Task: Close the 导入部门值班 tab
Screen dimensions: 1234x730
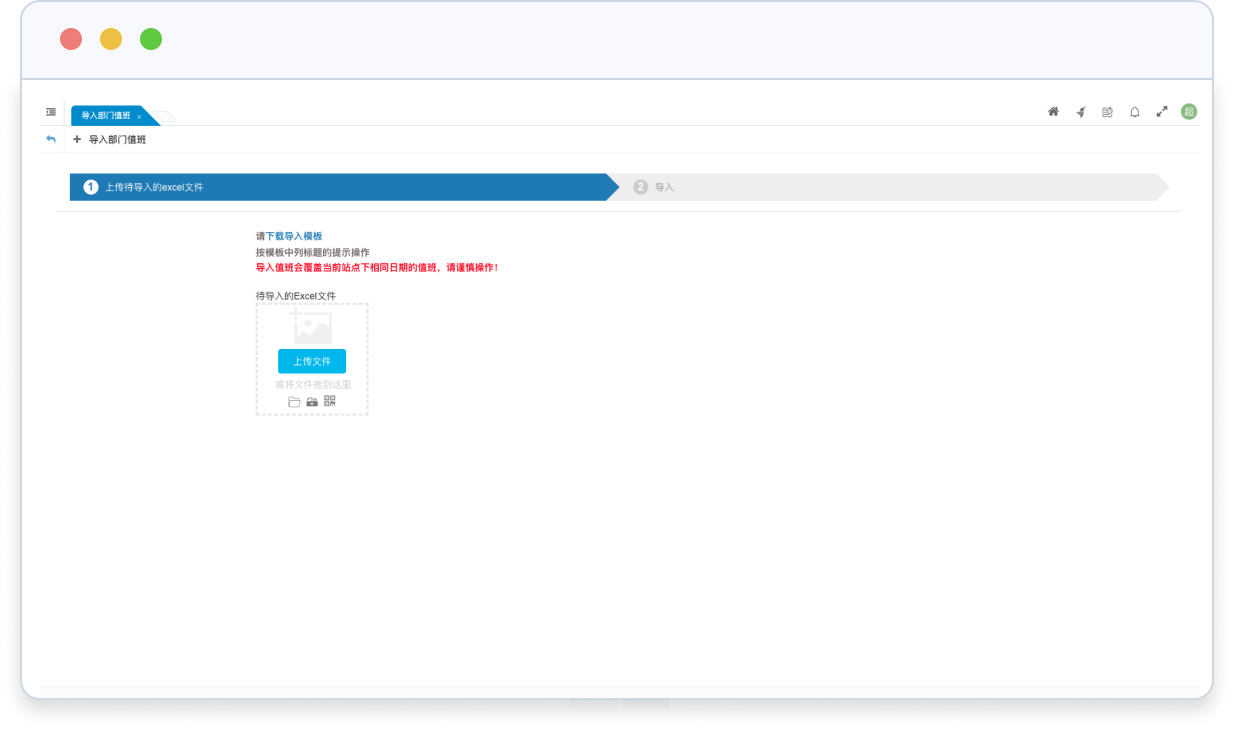Action: click(x=139, y=117)
